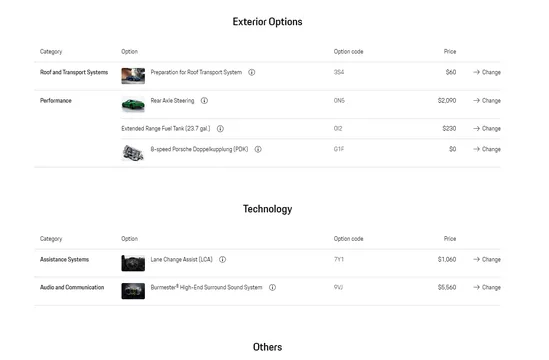549x360 pixels.
Task: Select the Lane Change Assist (LCA) option name
Action: [x=181, y=260]
